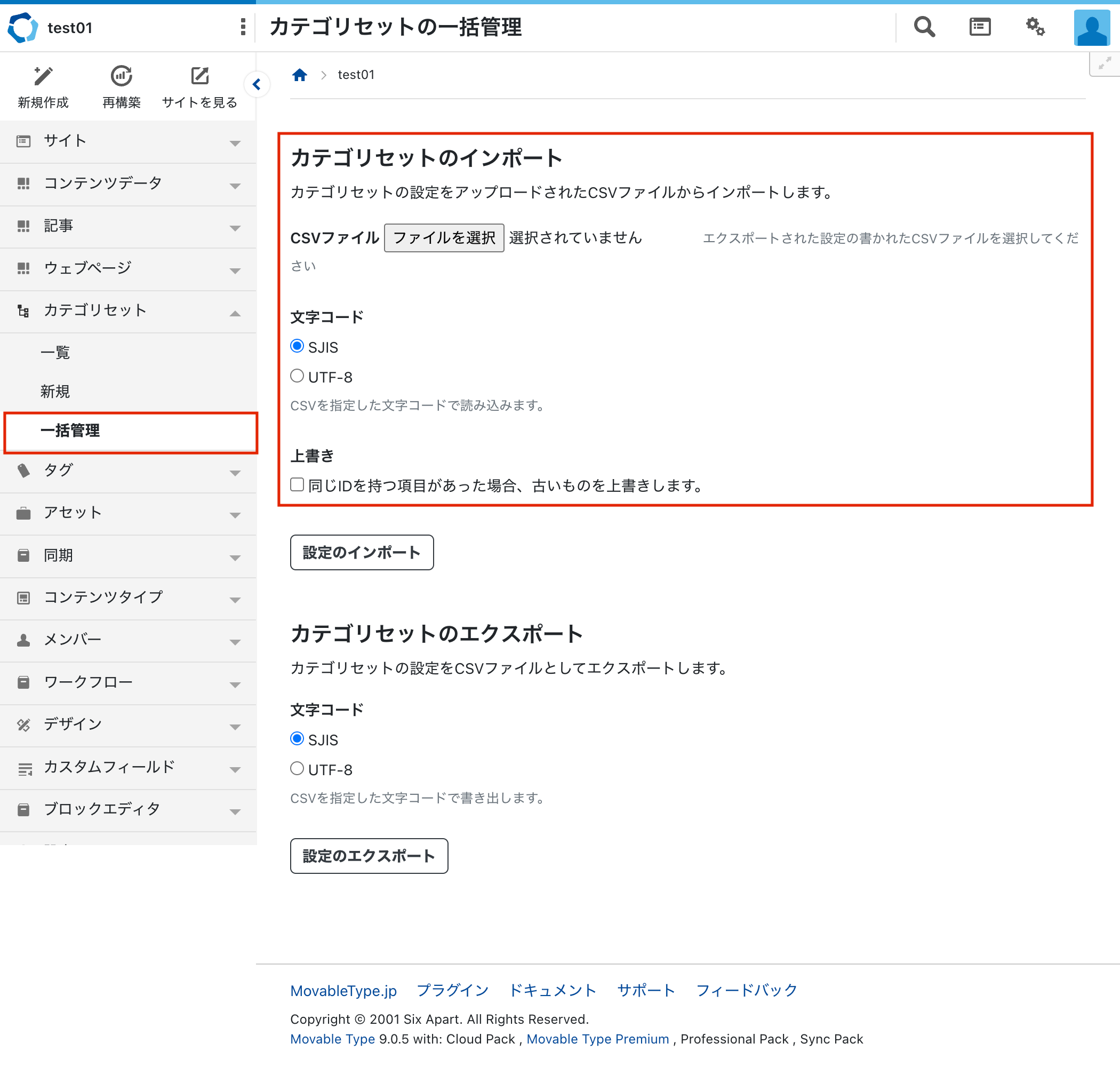The image size is (1120, 1083).
Task: Collapse the カテゴリセット sidebar menu
Action: (x=128, y=311)
